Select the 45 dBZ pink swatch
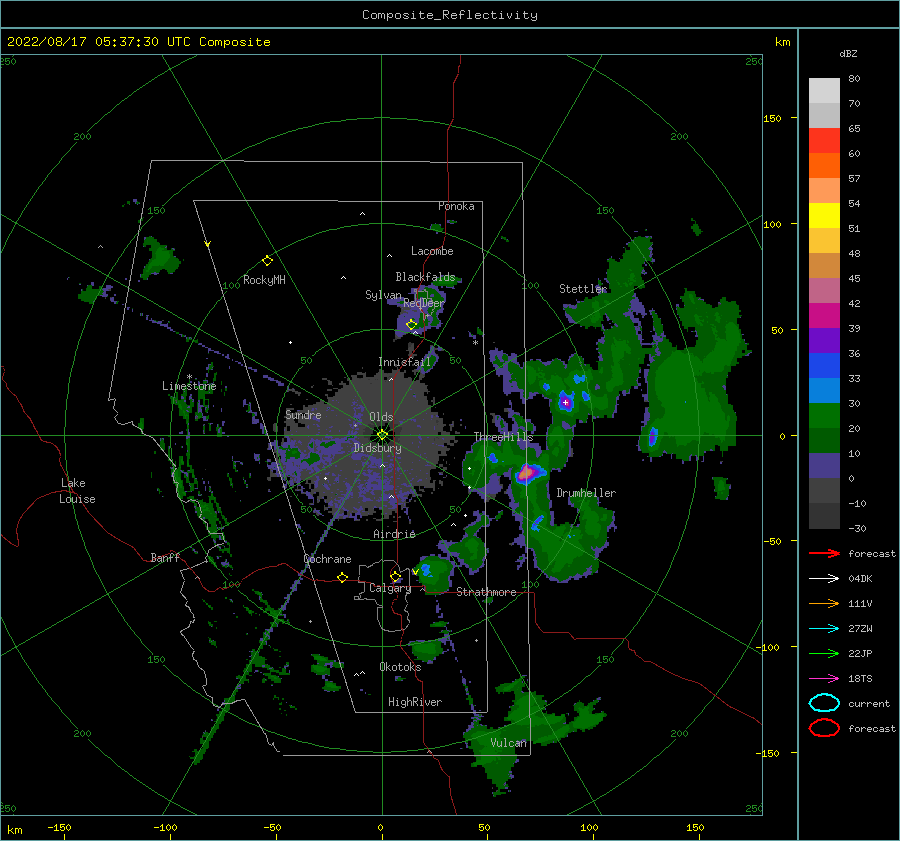The width and height of the screenshot is (900, 841). 824,290
